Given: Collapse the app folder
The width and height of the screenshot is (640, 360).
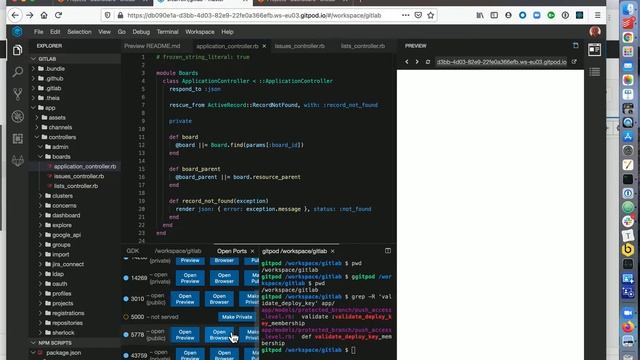Looking at the screenshot, I should (33, 108).
